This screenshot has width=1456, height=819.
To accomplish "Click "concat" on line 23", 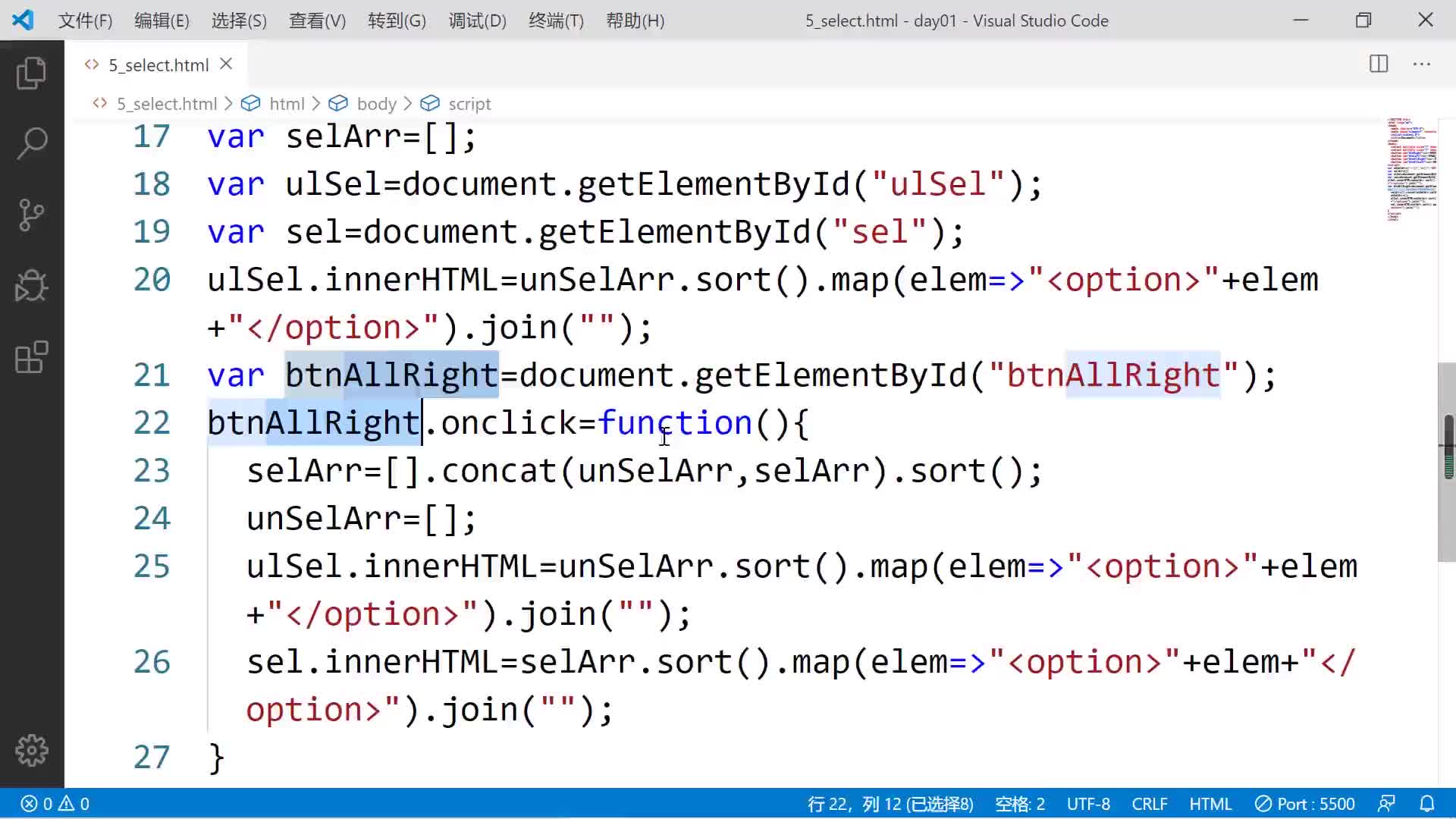I will [500, 471].
